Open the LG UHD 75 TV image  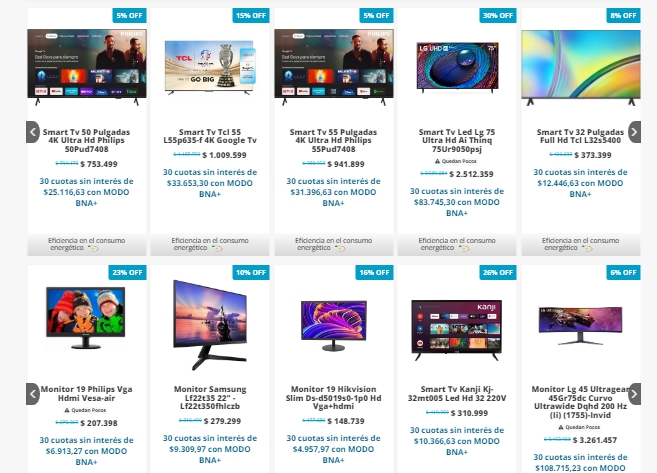(x=457, y=67)
